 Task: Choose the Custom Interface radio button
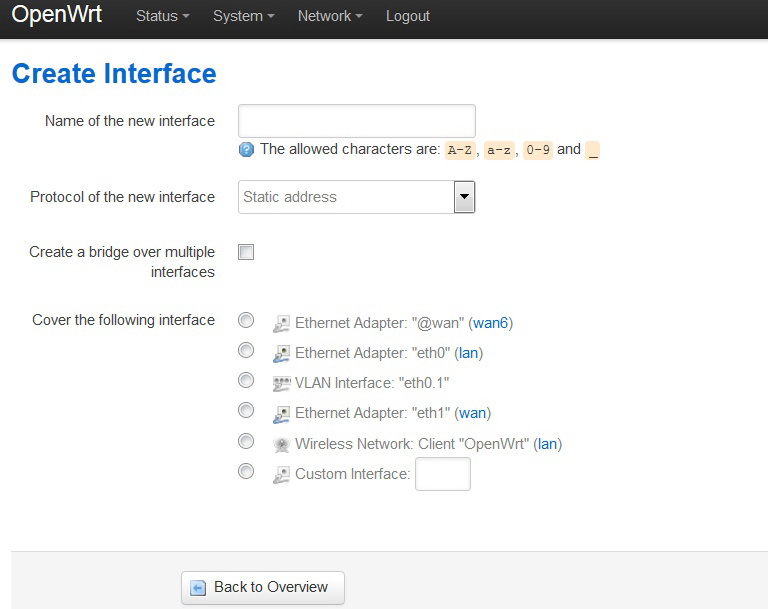246,471
